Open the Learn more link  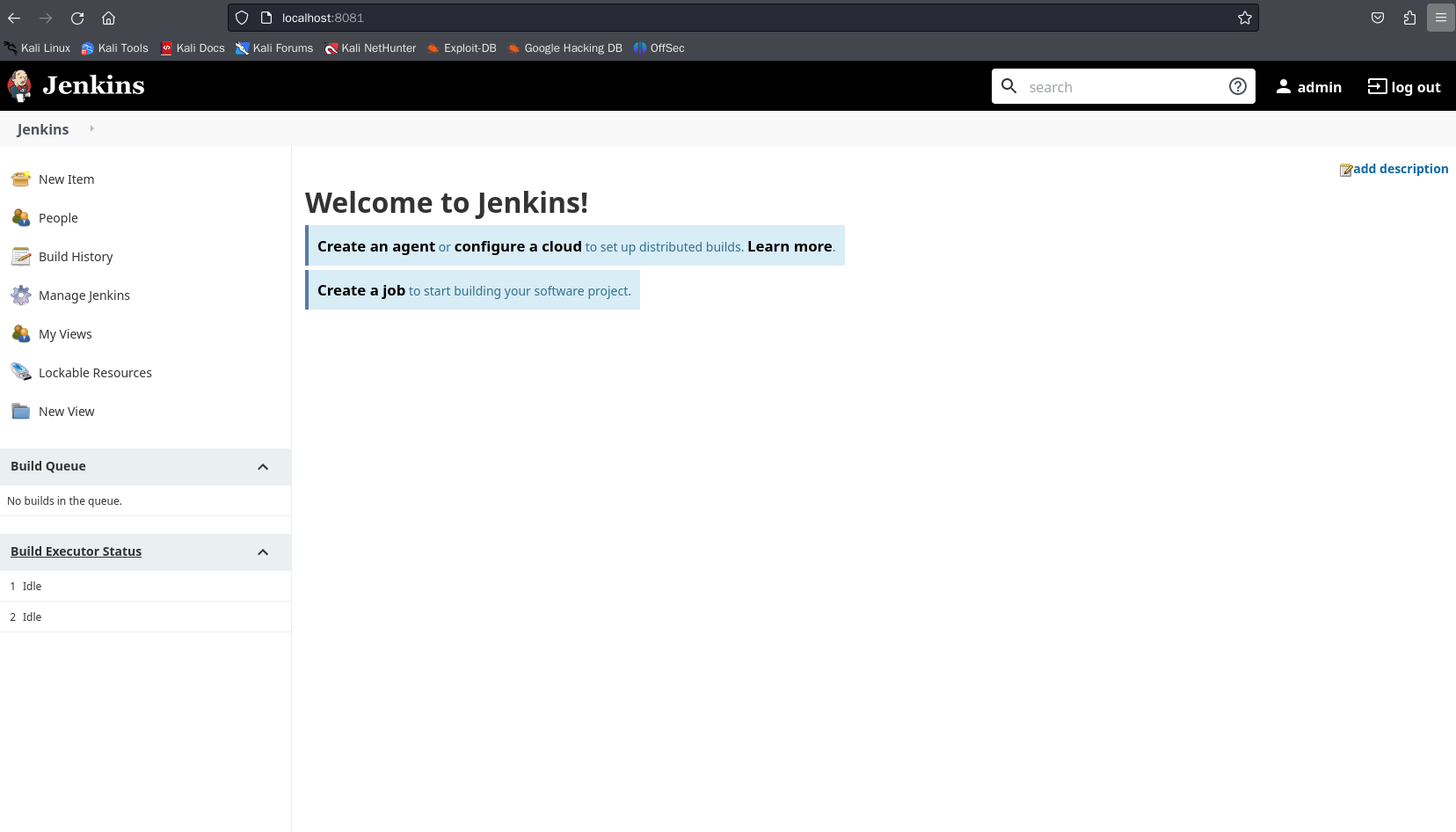pyautogui.click(x=790, y=246)
